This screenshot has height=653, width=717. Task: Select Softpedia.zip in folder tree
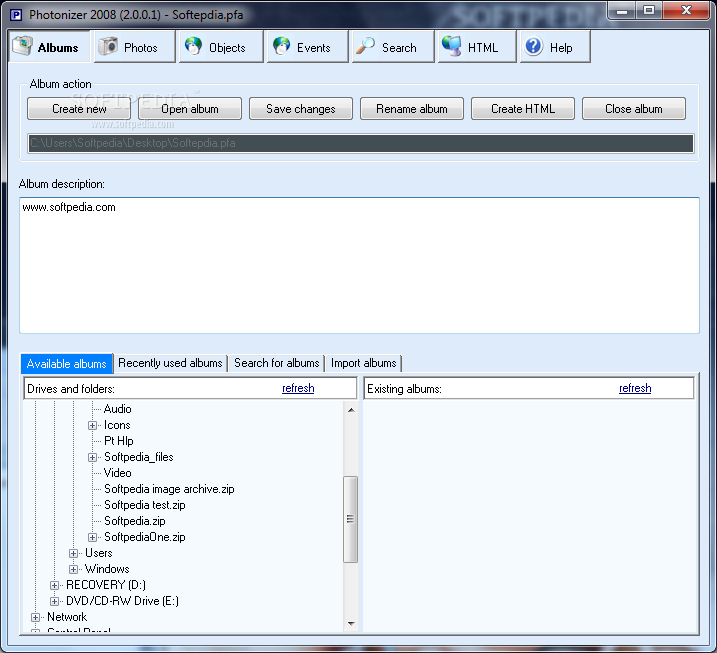pyautogui.click(x=134, y=521)
